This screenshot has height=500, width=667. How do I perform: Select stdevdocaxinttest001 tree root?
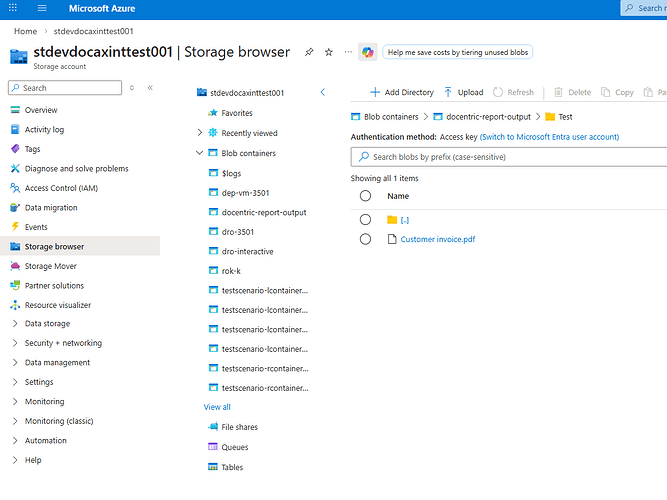coord(240,93)
